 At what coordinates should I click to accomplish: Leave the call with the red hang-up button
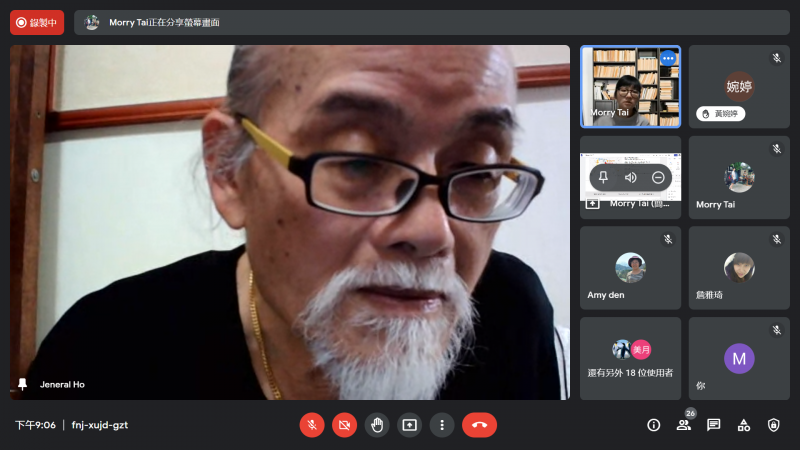click(479, 425)
